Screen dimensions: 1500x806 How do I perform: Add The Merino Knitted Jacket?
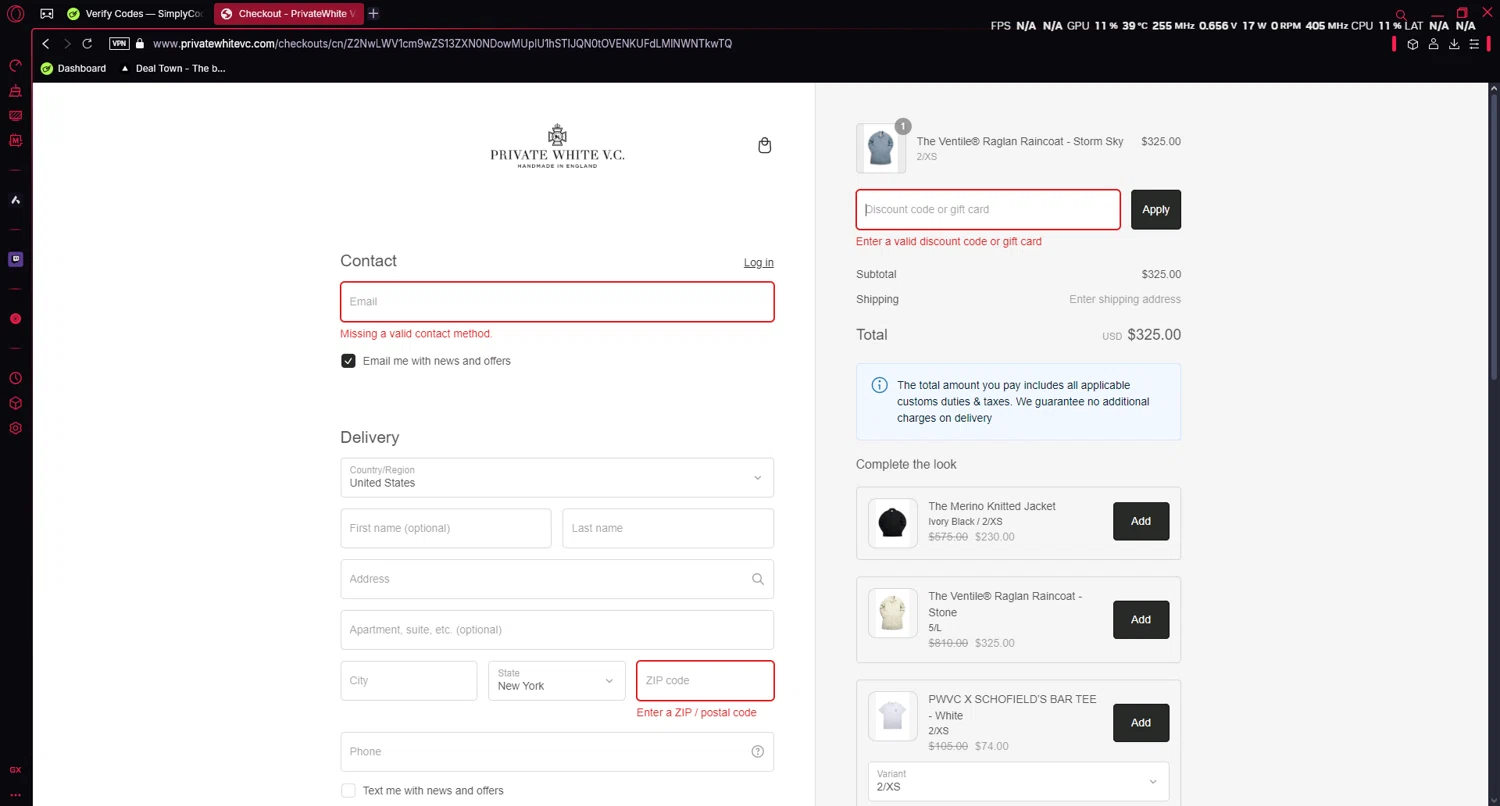pos(1141,521)
